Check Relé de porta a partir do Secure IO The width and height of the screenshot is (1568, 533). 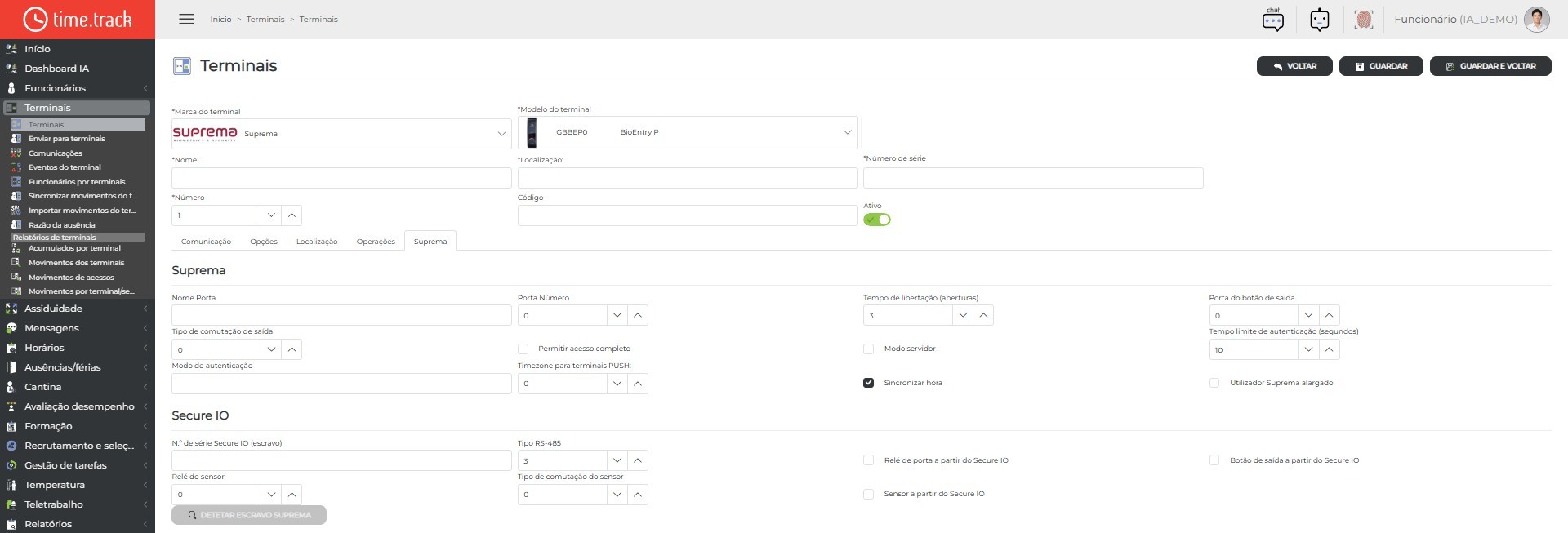[x=868, y=460]
